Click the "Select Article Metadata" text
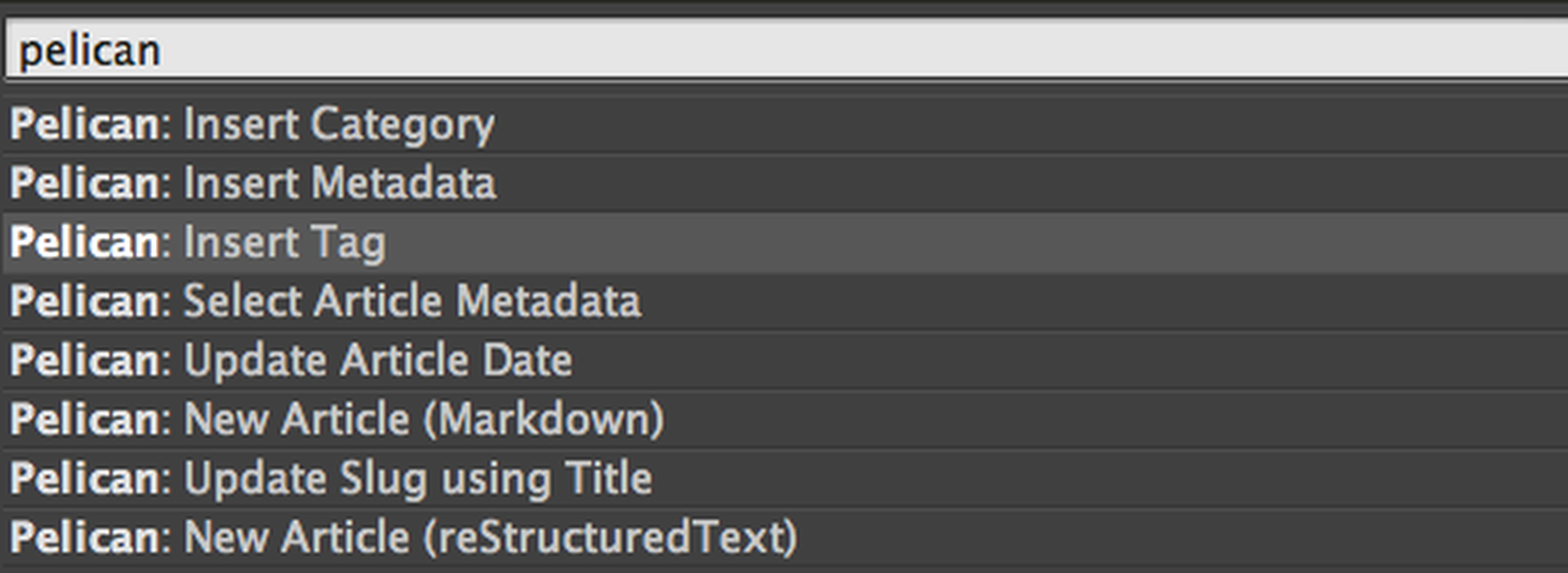The width and height of the screenshot is (1568, 573). point(412,301)
